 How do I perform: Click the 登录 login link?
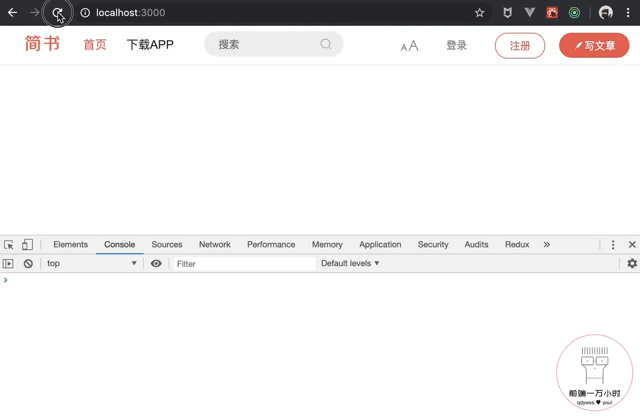[x=456, y=45]
